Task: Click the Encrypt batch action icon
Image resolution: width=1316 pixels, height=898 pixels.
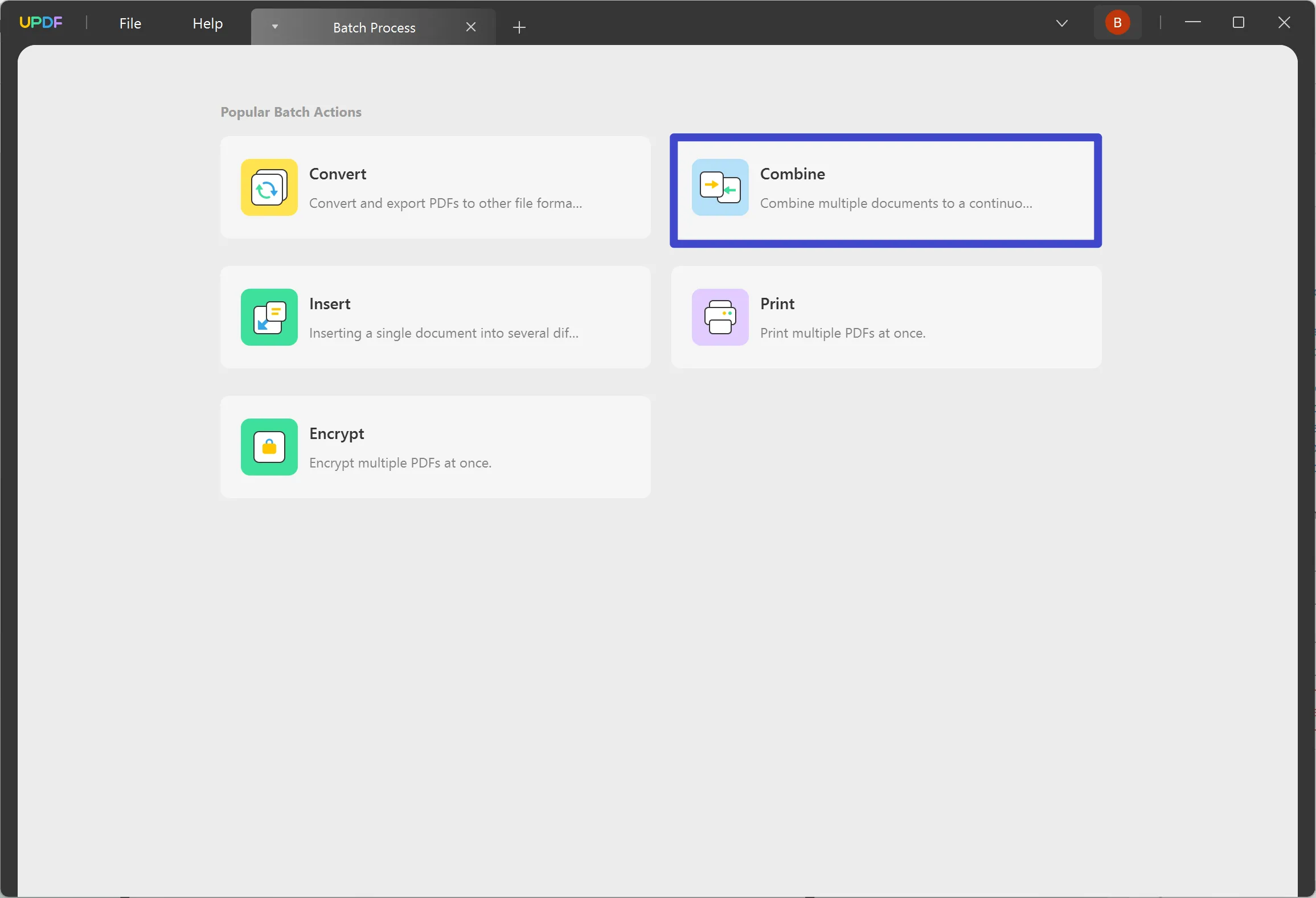Action: 268,447
